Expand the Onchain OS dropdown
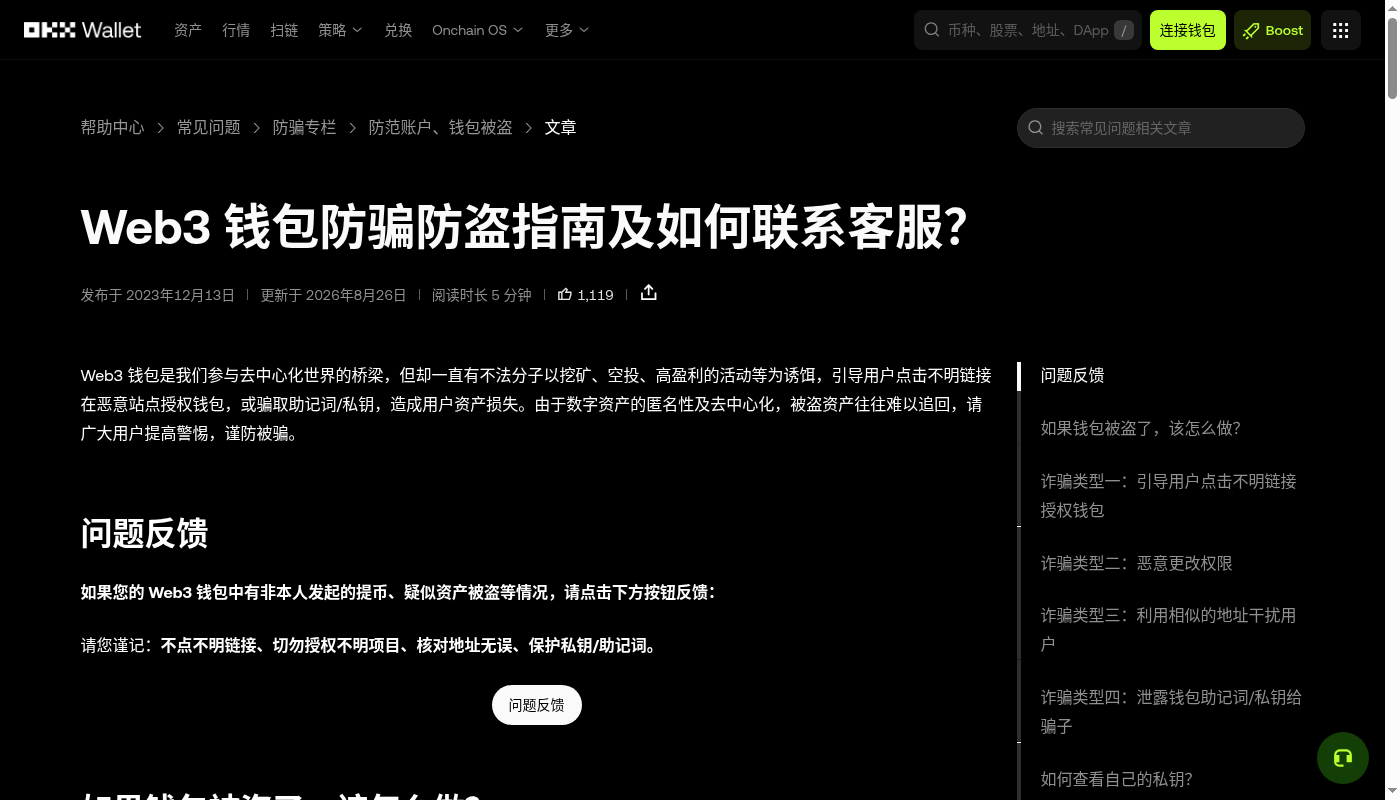Screen dimensions: 1400x800 tap(477, 30)
